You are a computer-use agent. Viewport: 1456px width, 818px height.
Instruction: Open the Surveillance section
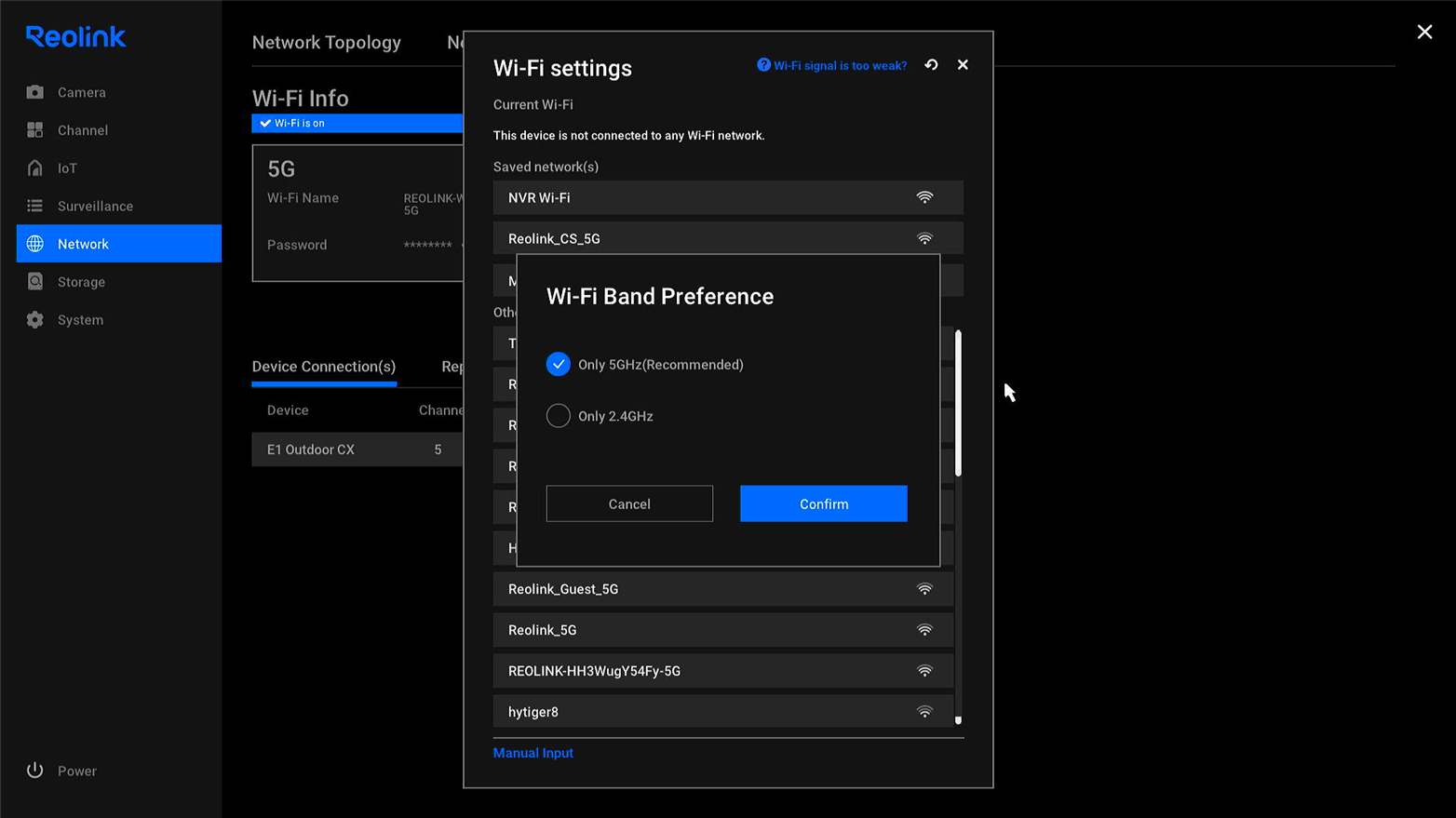[x=93, y=206]
